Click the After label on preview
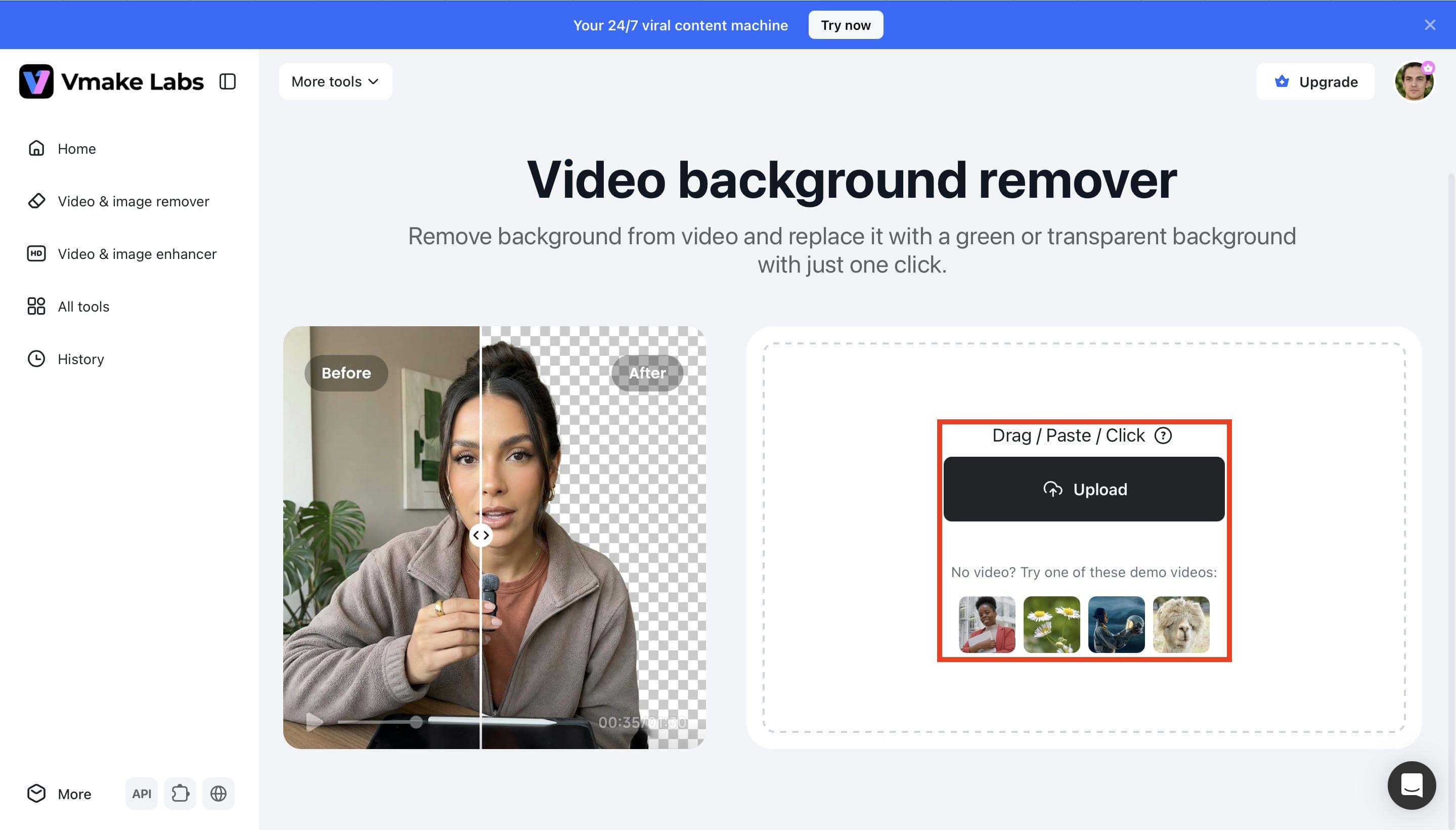 pyautogui.click(x=647, y=373)
